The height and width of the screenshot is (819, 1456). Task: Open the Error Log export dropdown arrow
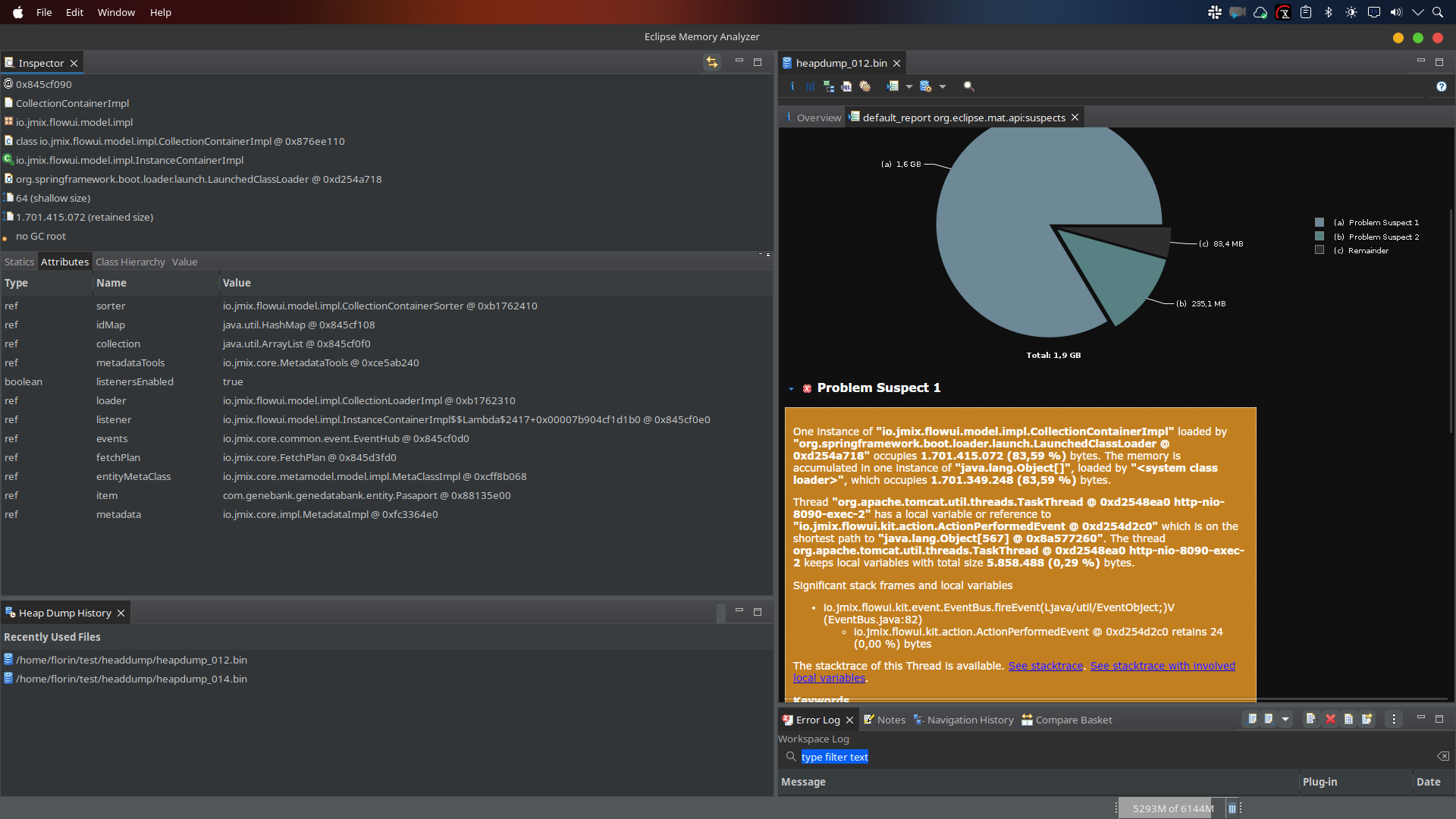point(1285,719)
